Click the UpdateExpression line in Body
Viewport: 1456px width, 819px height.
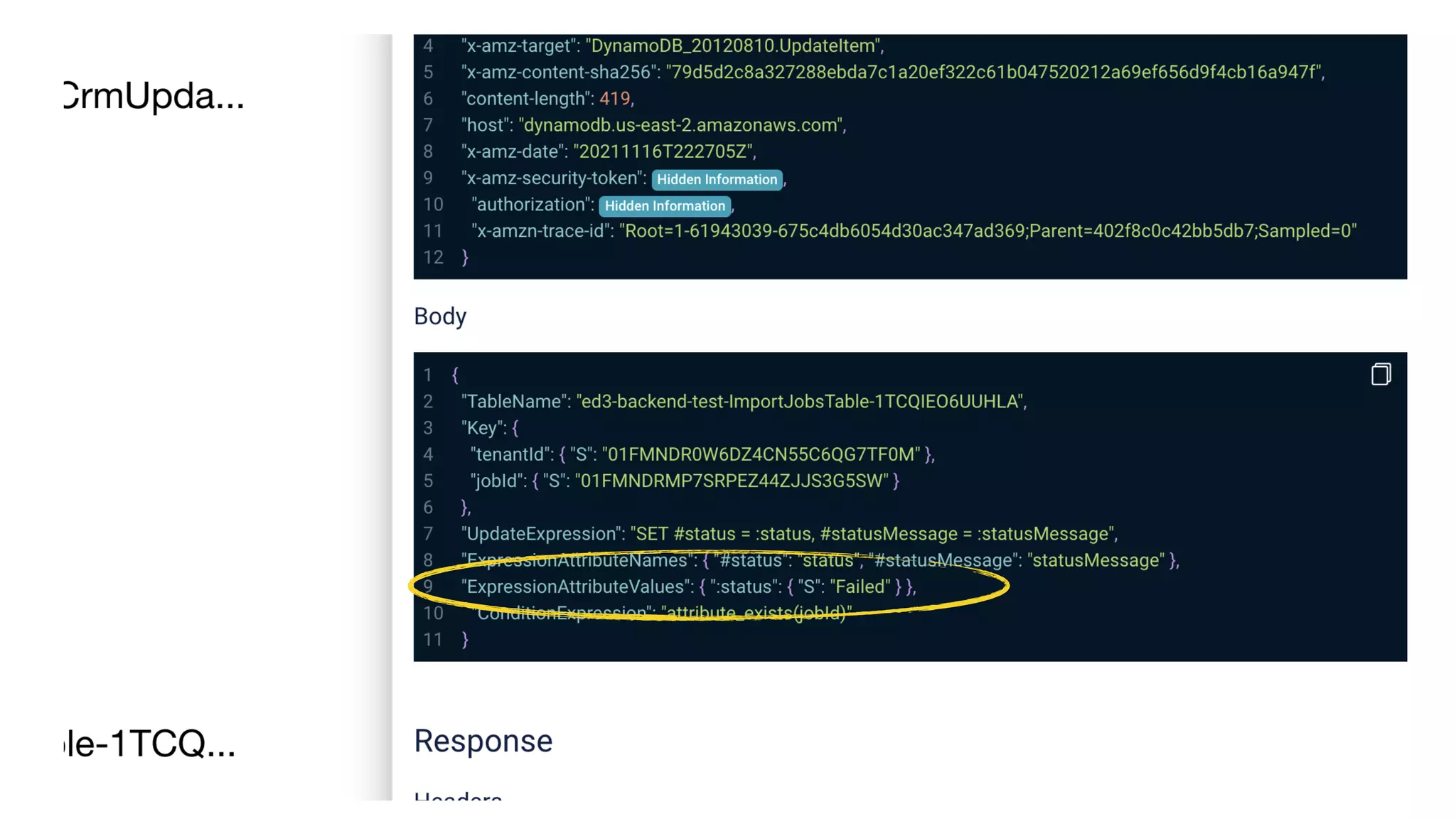(789, 534)
